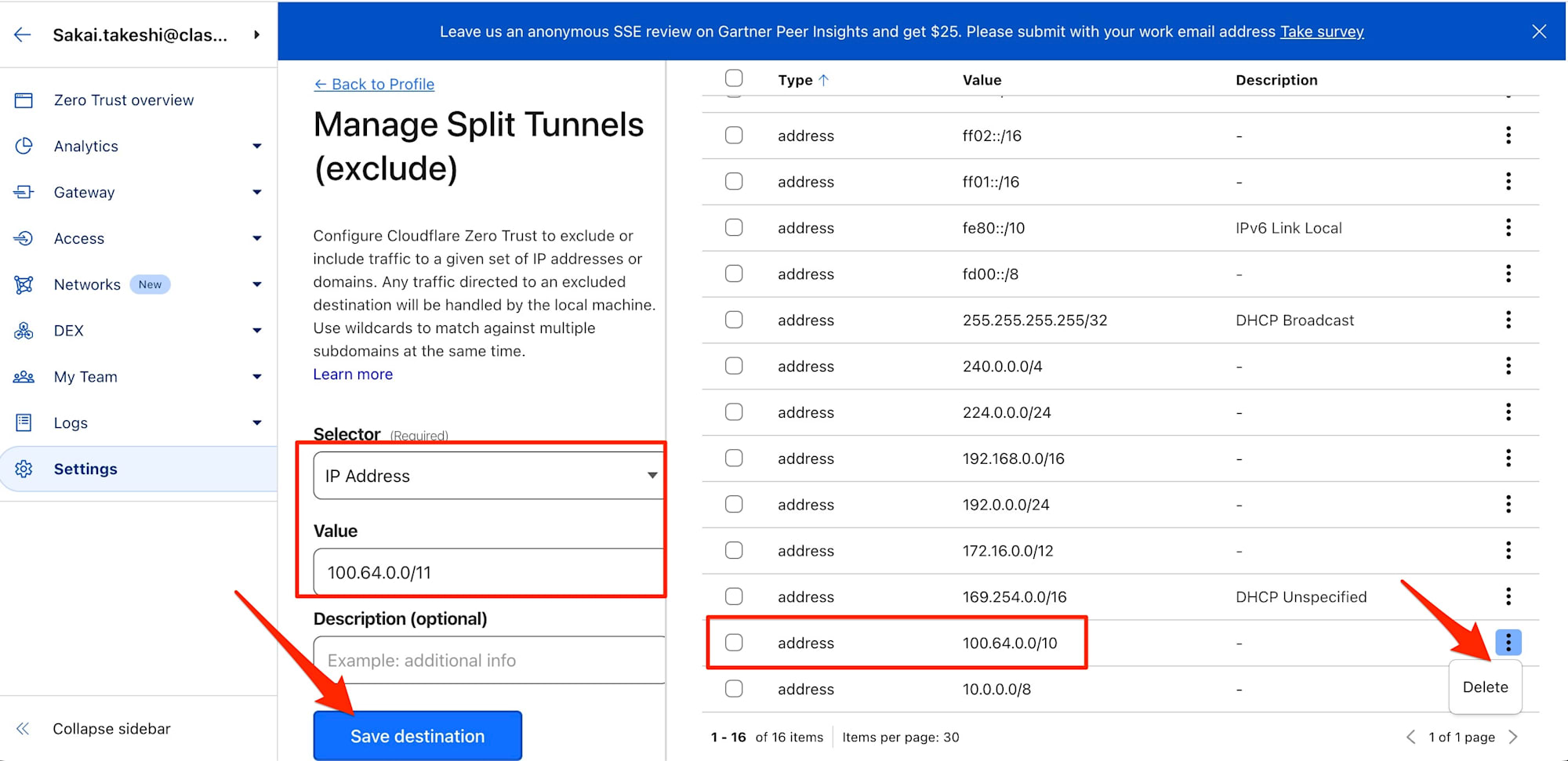Click the Description column header
The width and height of the screenshot is (1568, 761).
1276,80
